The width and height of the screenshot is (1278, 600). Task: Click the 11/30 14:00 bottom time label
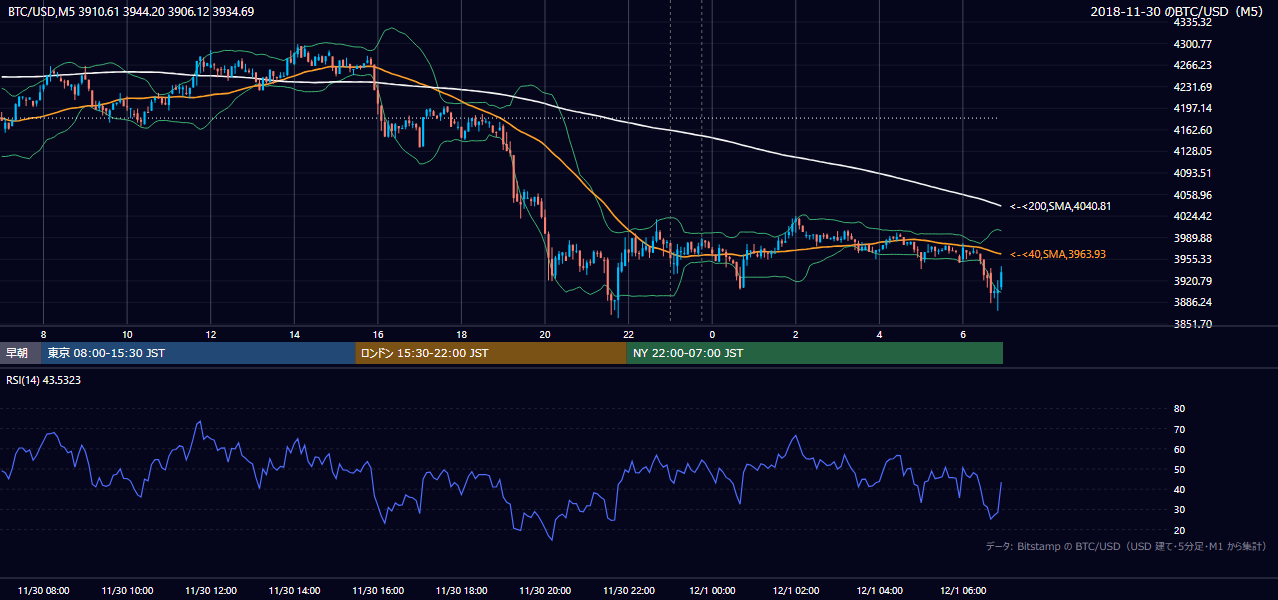295,590
